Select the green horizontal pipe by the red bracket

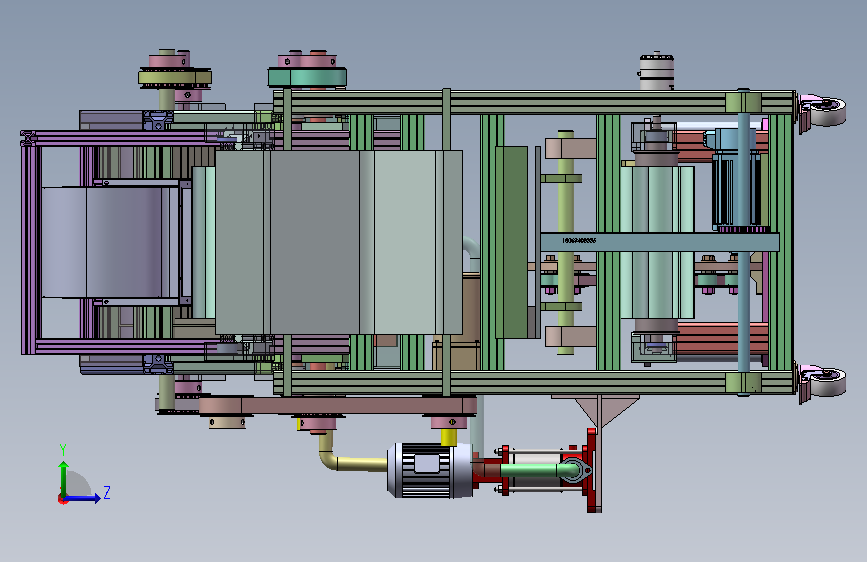pos(540,470)
